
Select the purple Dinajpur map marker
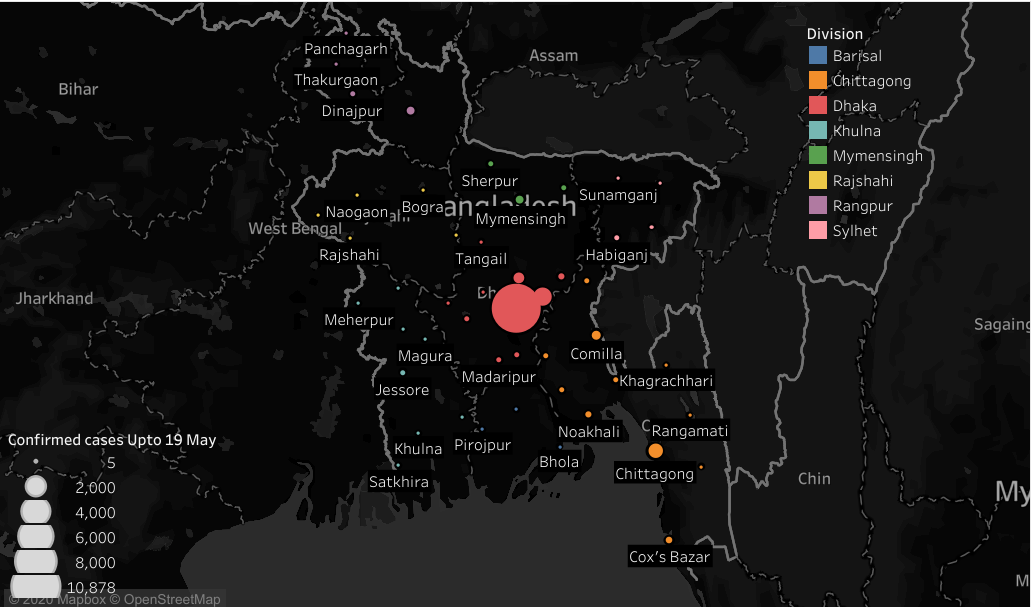click(x=410, y=110)
